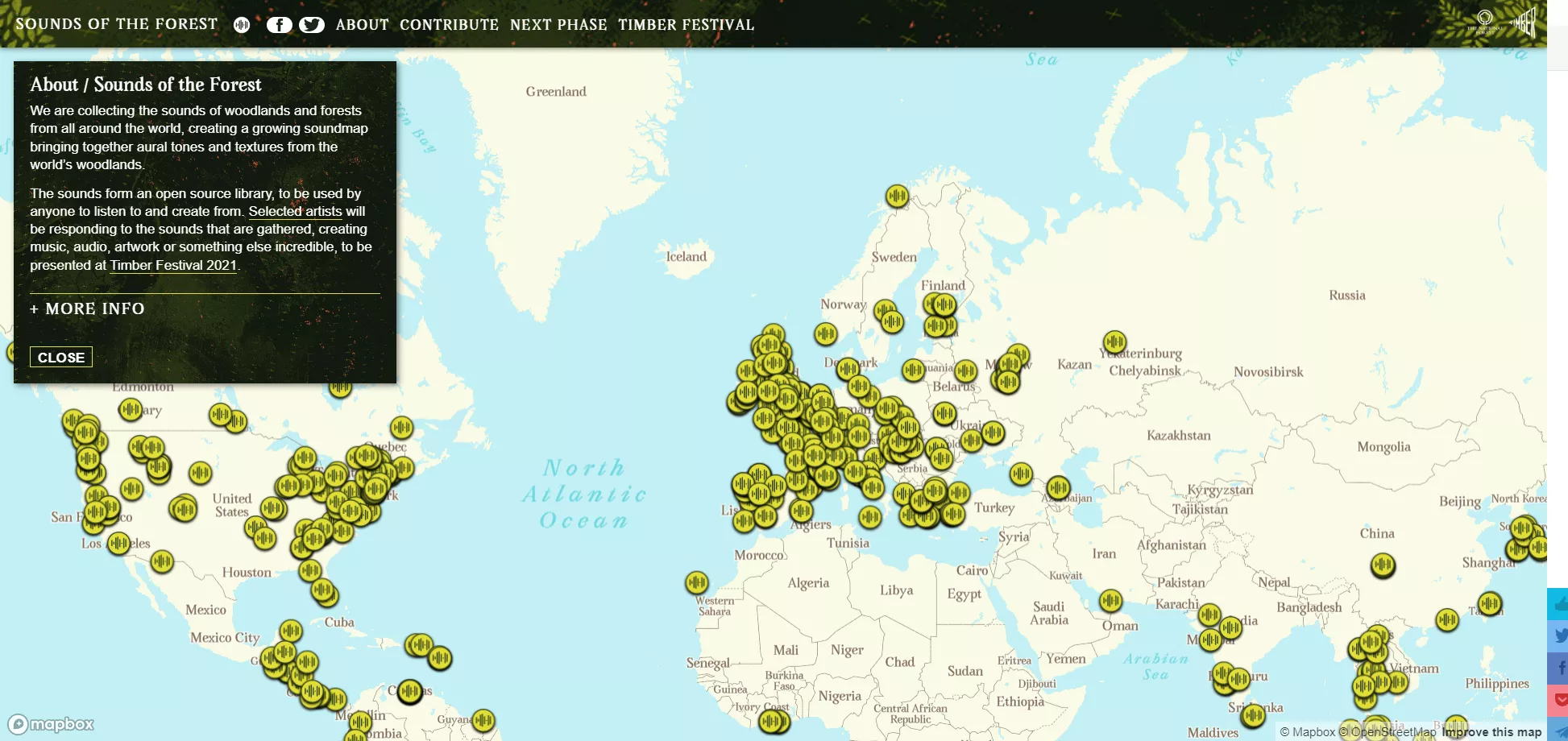Share via the Telegram side button
Screen dimensions: 1568x741
pos(1558,730)
